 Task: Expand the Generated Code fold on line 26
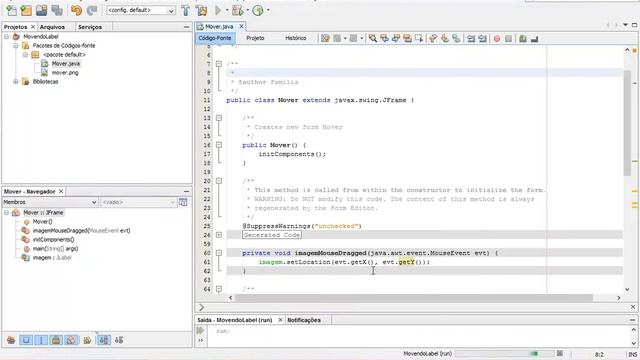click(219, 235)
